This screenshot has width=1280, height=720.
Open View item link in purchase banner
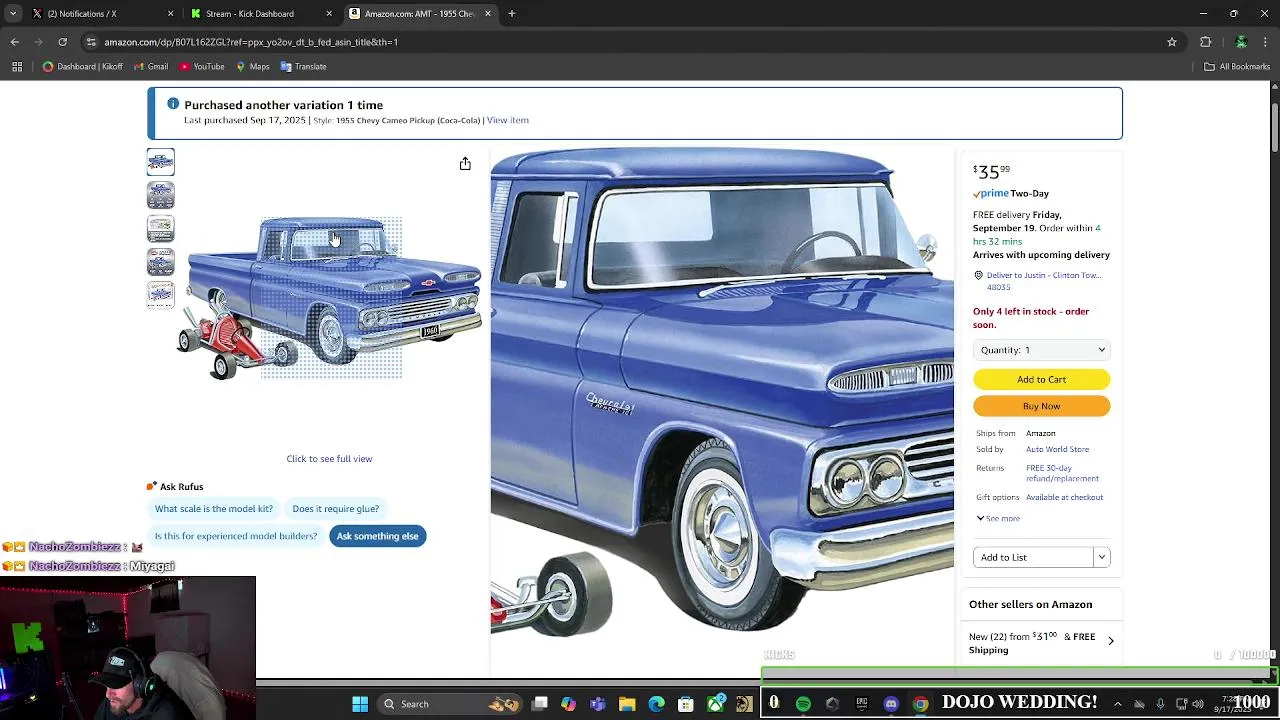[x=507, y=120]
